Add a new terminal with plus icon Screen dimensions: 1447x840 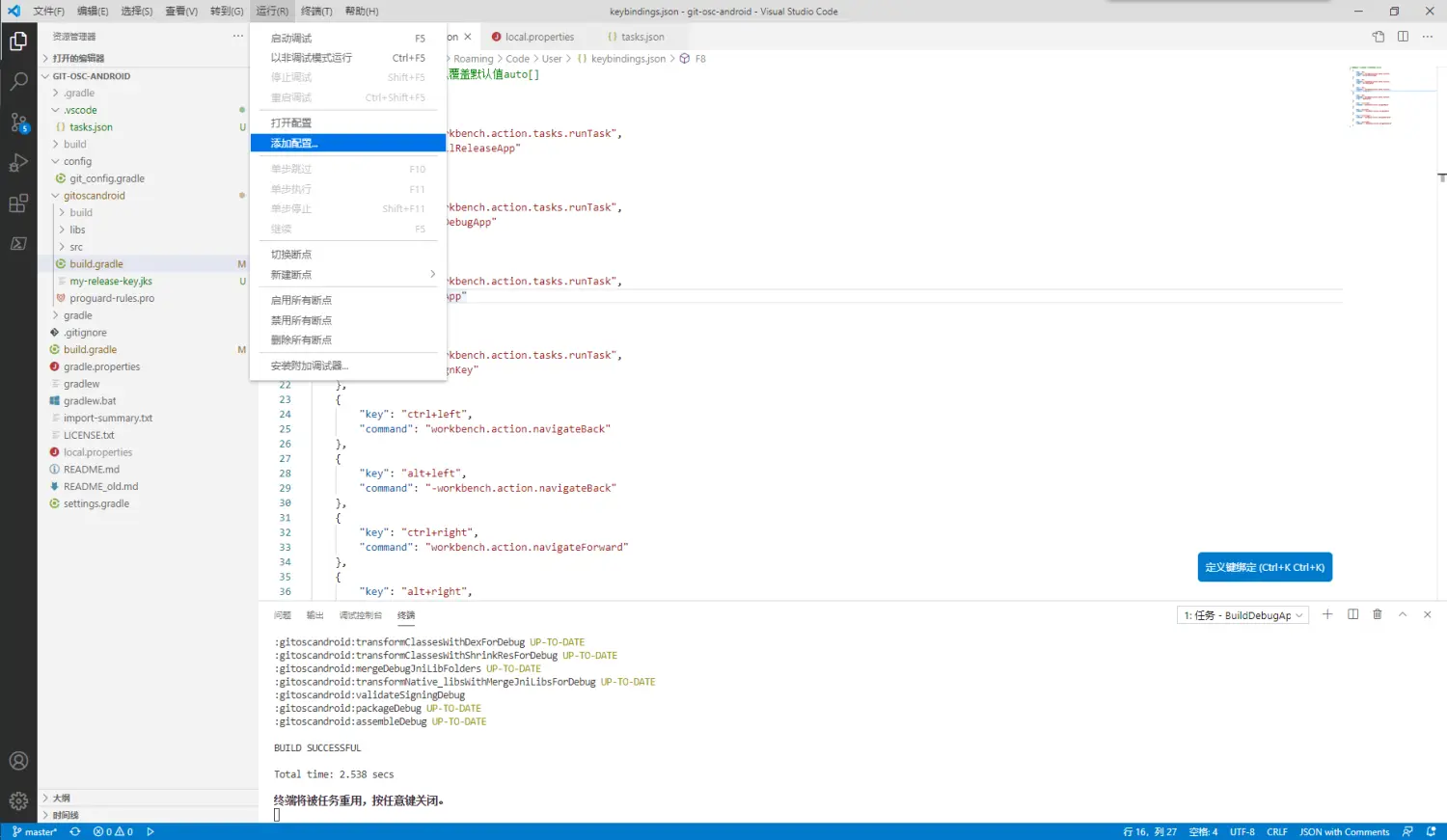(x=1327, y=614)
